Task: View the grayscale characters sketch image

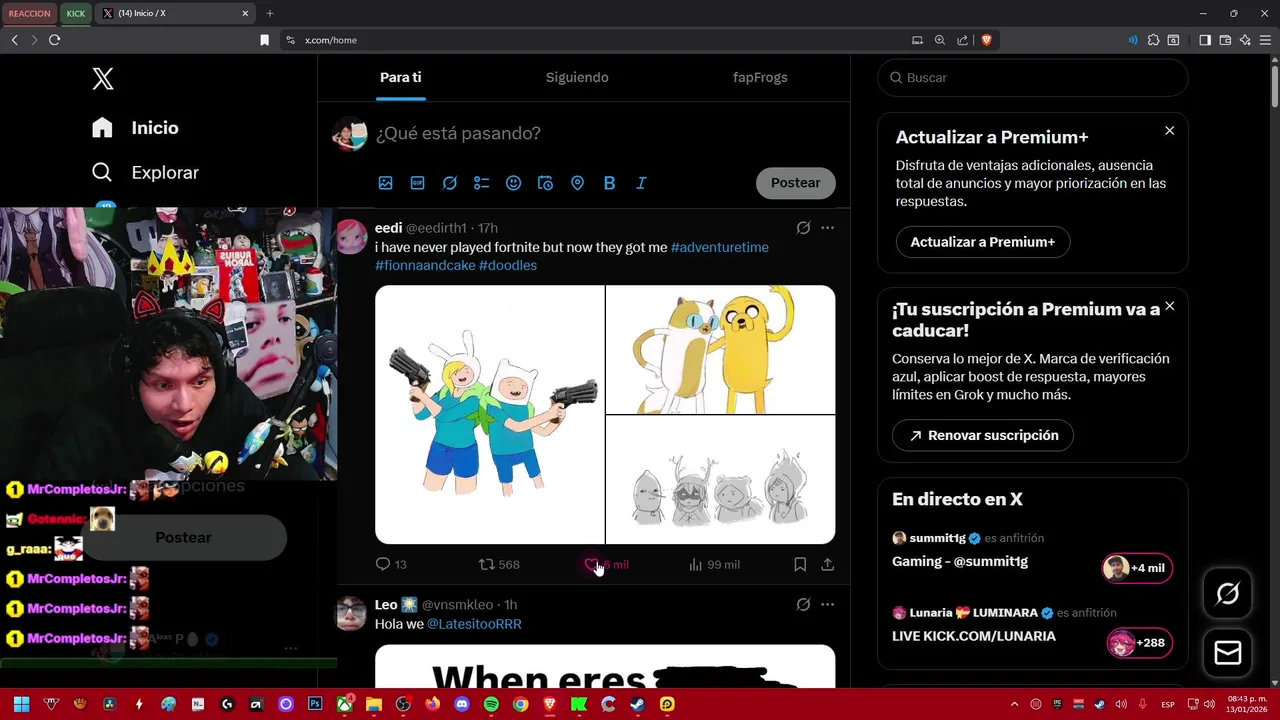Action: click(720, 480)
